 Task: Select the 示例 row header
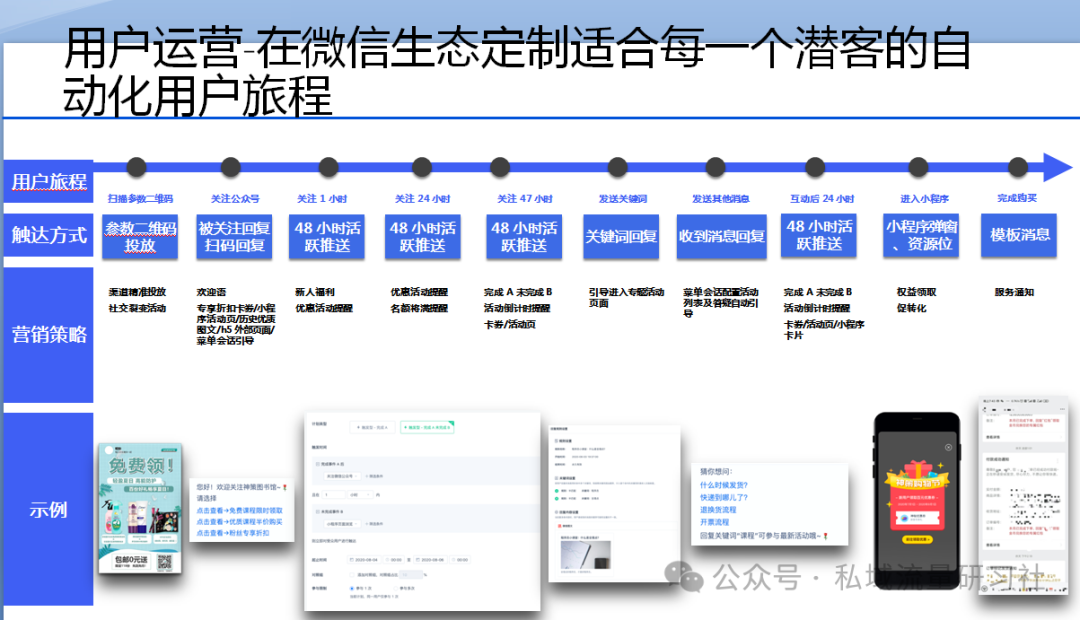(x=48, y=510)
